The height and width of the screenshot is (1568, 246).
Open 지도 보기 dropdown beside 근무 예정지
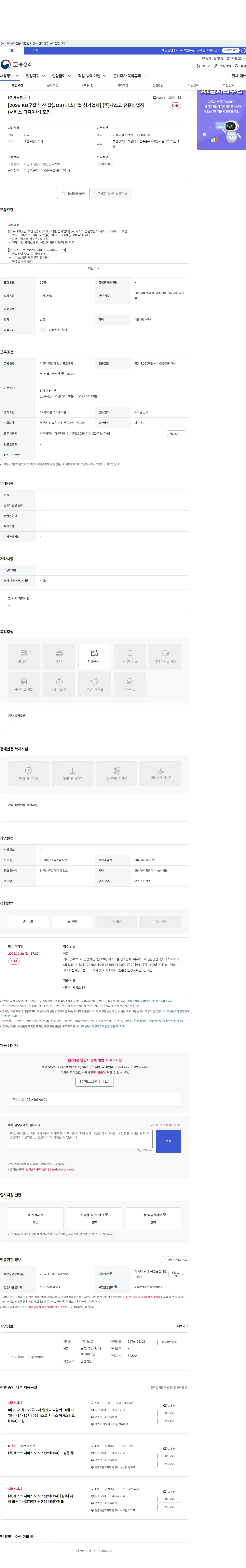[176, 433]
